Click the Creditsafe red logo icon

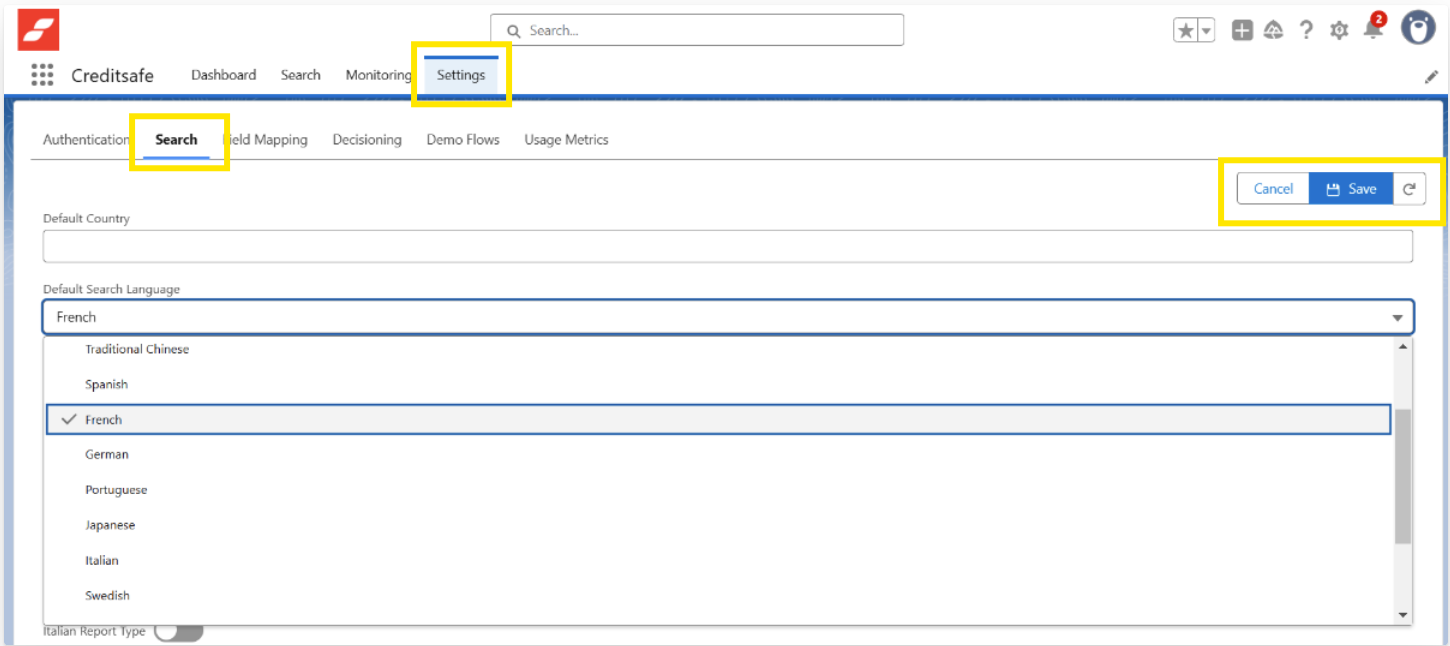39,30
